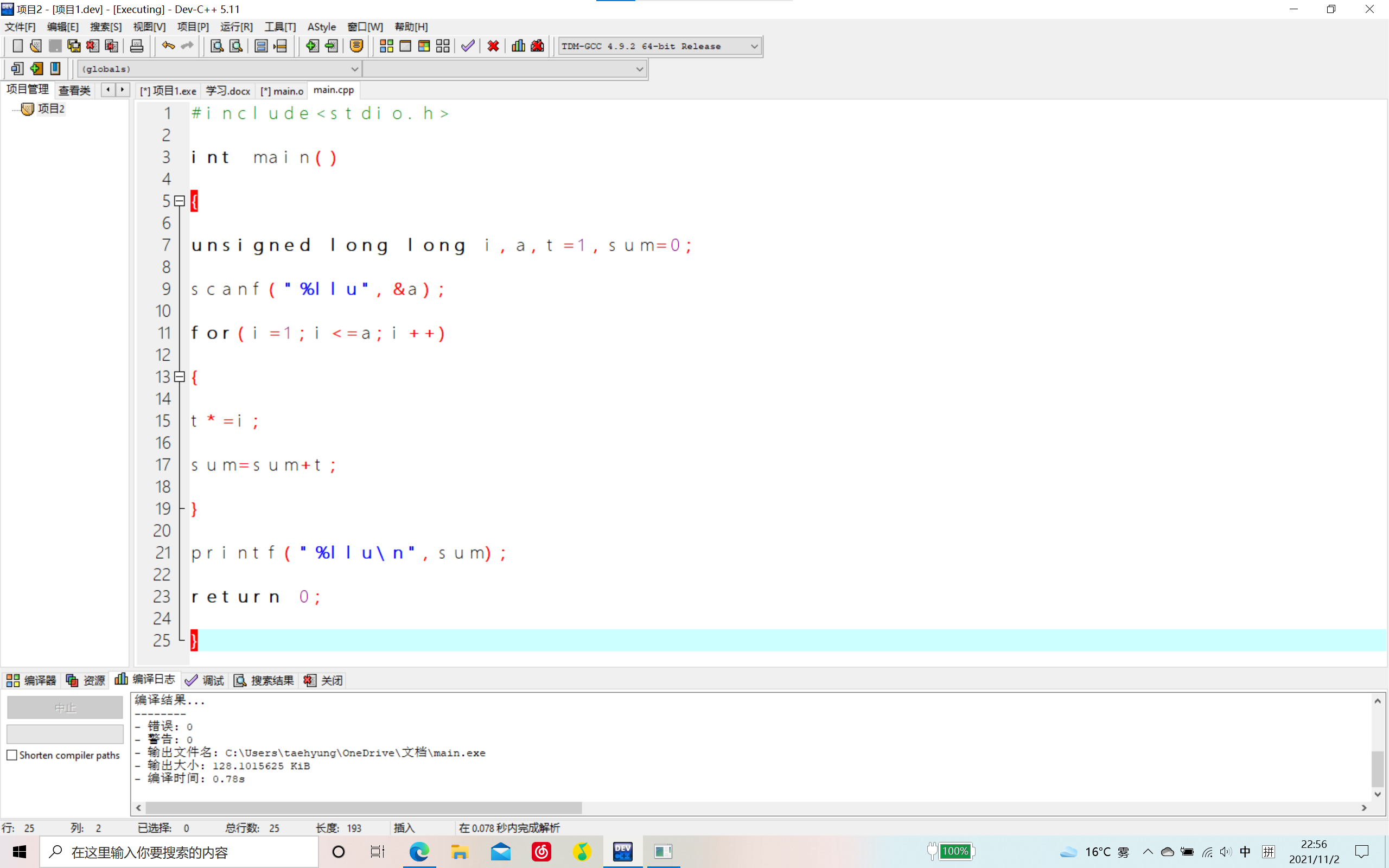Open the 运行[R] menu

tap(236, 27)
